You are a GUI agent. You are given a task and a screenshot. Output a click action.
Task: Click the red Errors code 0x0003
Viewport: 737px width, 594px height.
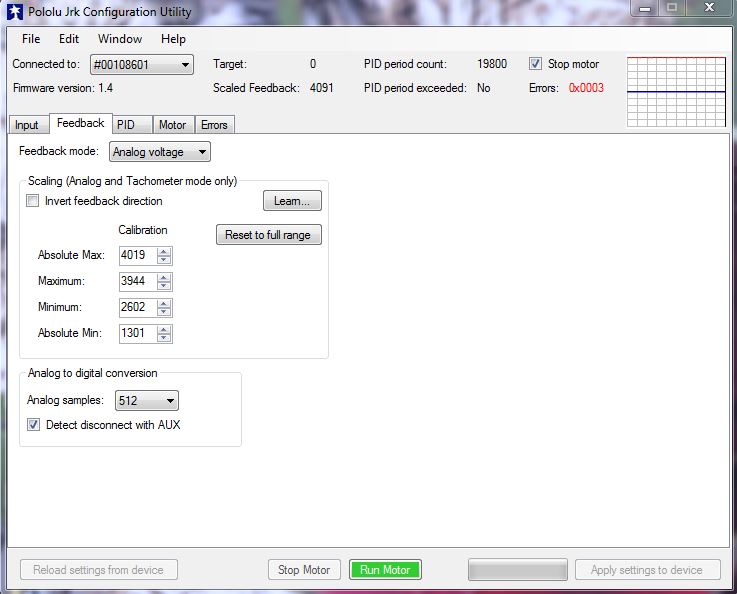(586, 88)
